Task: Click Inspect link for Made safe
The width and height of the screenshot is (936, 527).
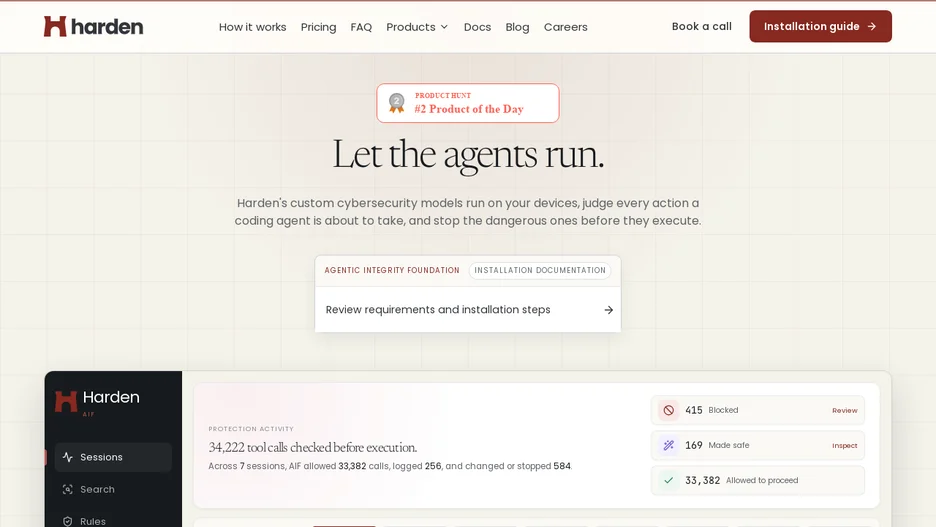Action: (x=845, y=446)
